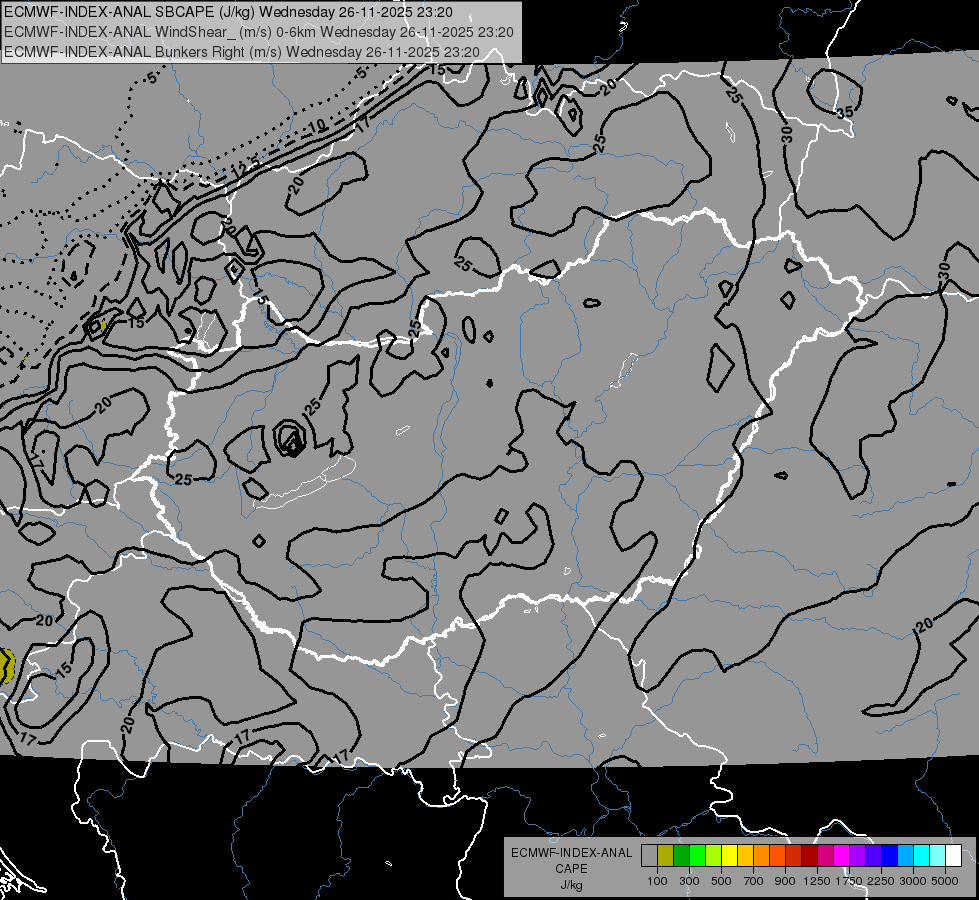Select the pure yellow legend swatch
This screenshot has height=900, width=979.
pyautogui.click(x=729, y=855)
